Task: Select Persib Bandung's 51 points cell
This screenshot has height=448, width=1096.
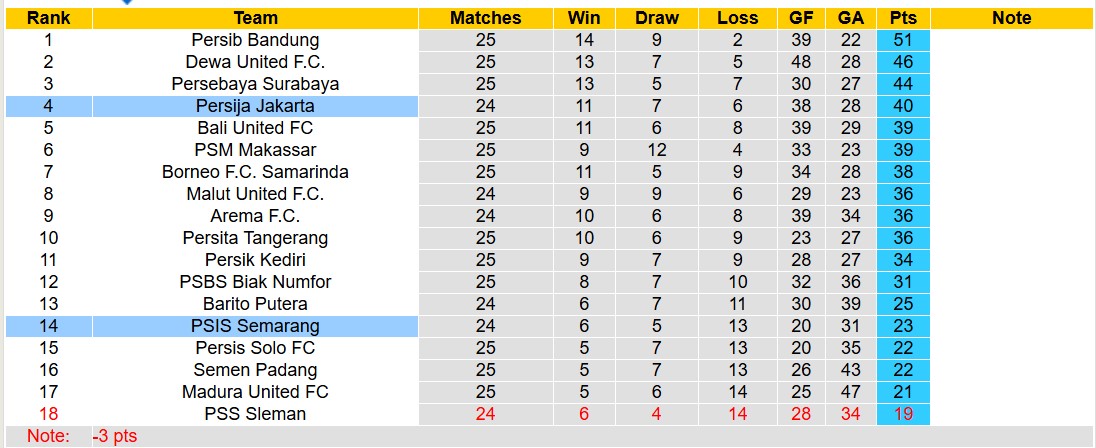Action: [903, 40]
